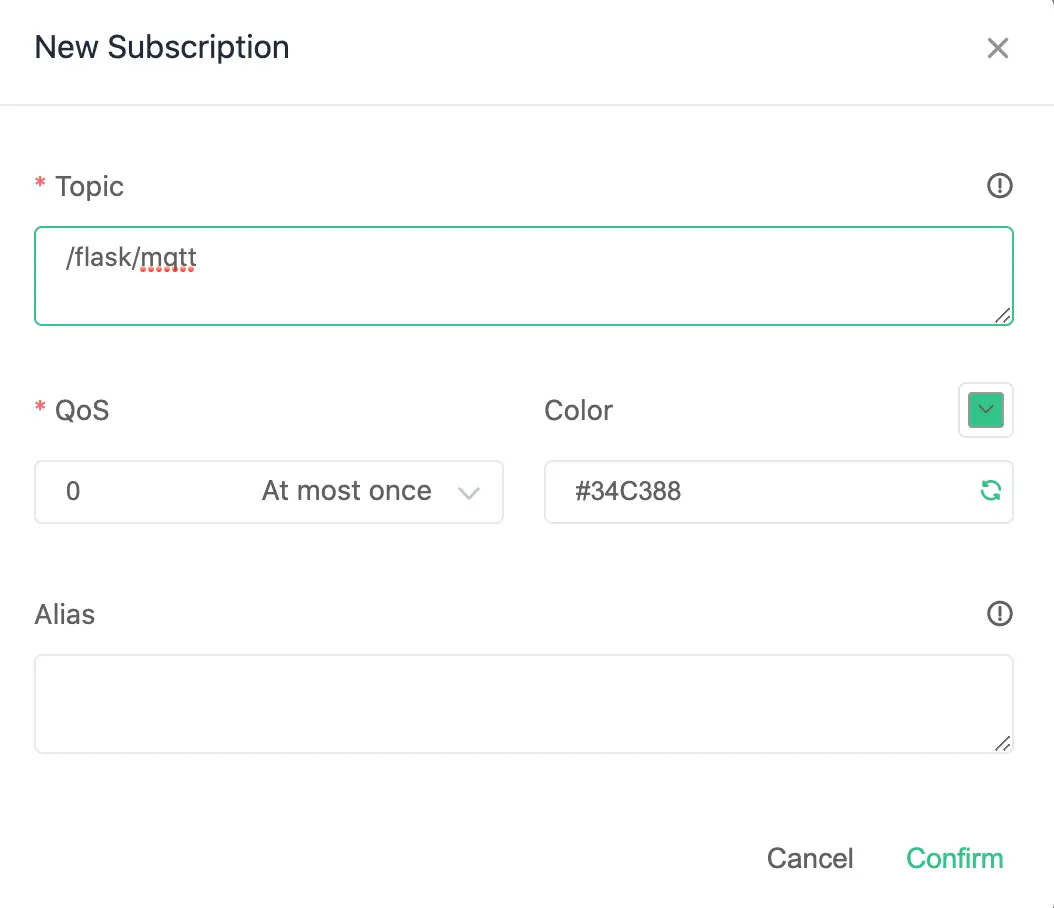Click the empty Alias textarea
Viewport: 1054px width, 908px height.
tap(450, 703)
